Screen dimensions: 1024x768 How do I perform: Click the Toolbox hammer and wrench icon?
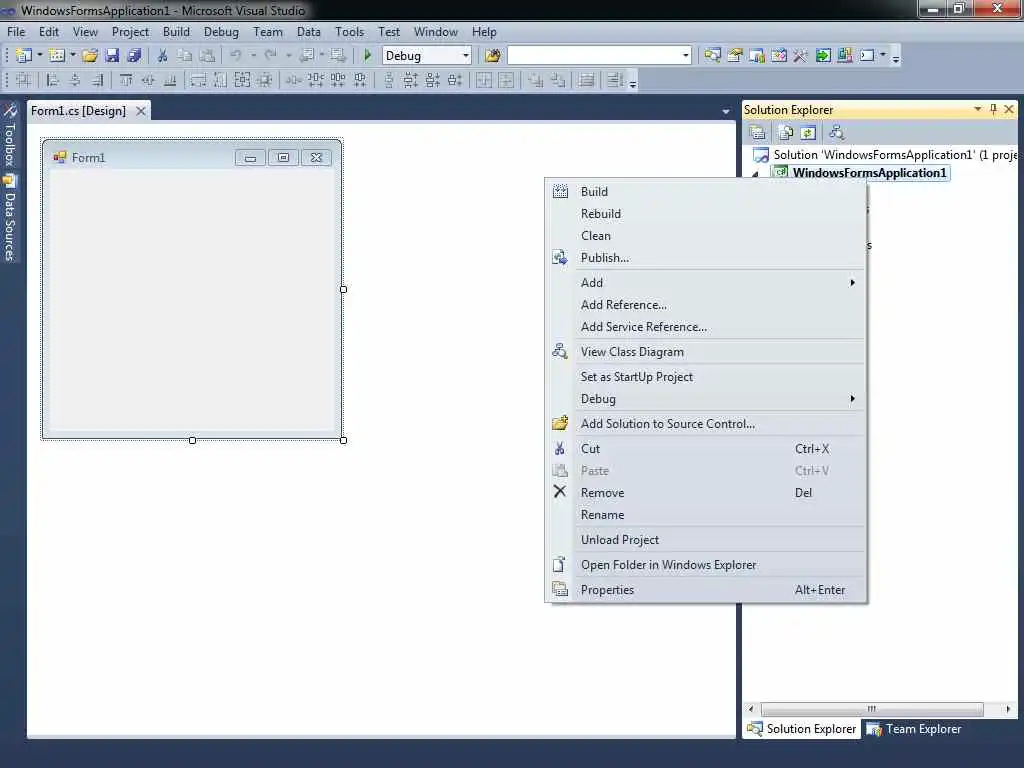(801, 56)
